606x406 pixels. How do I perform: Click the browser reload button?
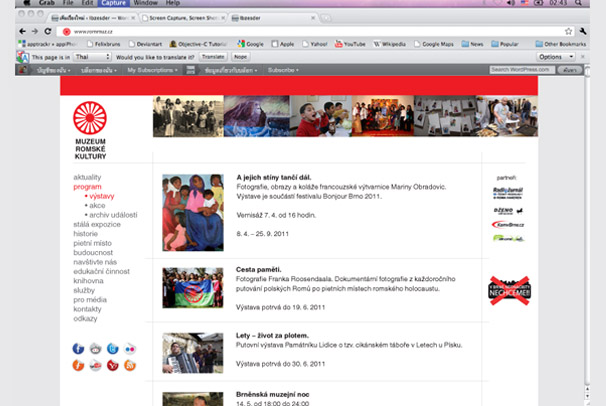pyautogui.click(x=47, y=31)
